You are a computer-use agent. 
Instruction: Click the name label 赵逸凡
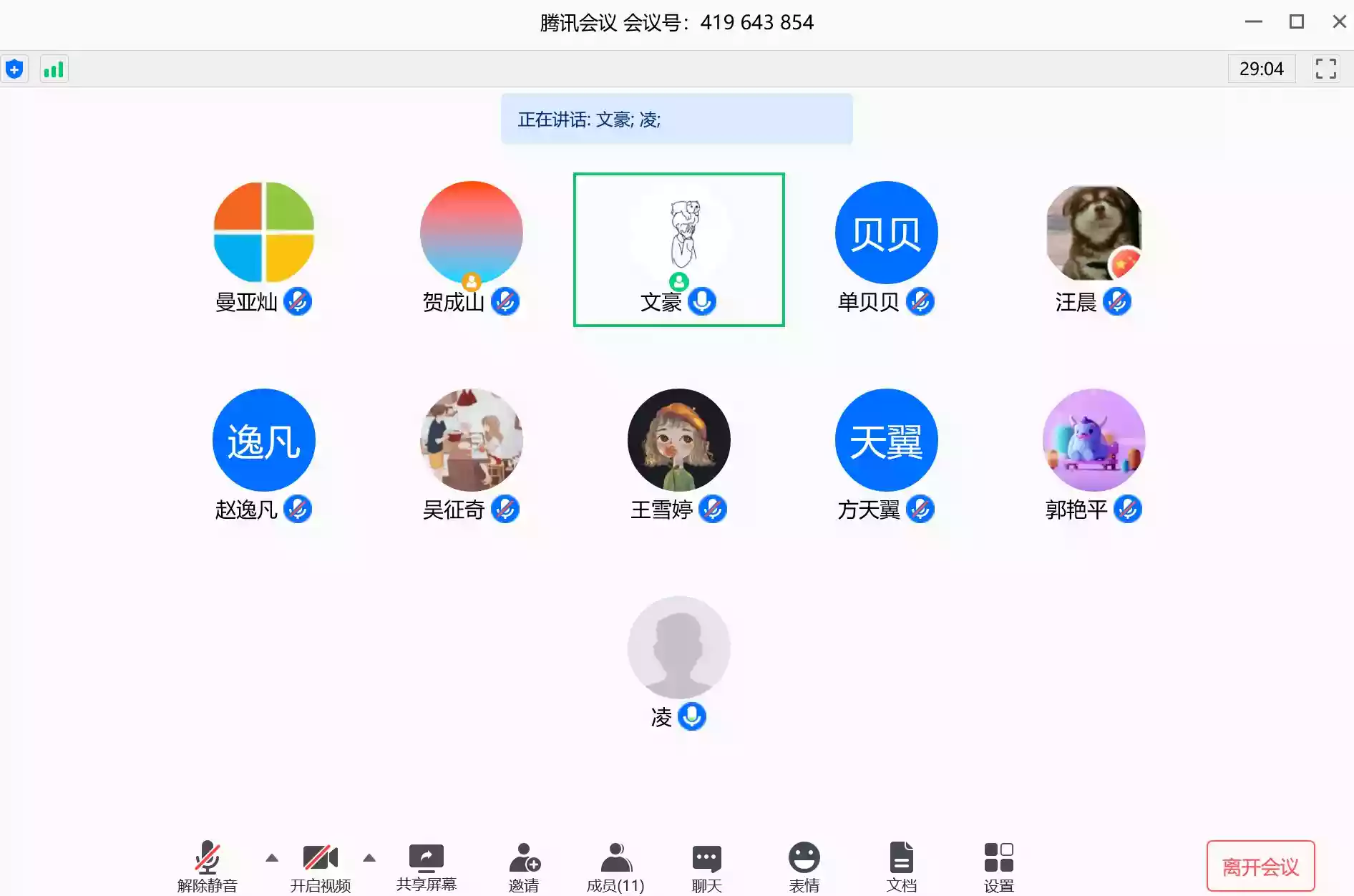click(246, 510)
